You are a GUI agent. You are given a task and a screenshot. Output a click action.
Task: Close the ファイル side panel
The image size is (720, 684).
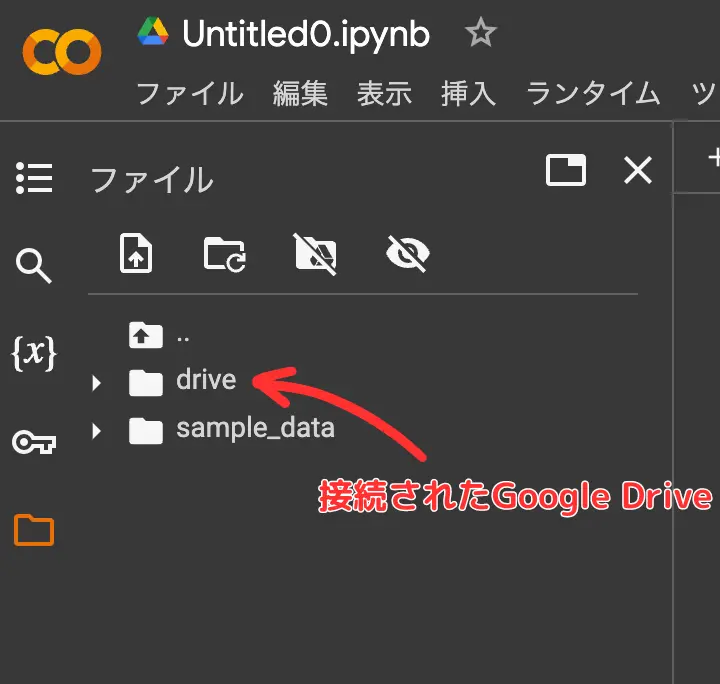(637, 171)
